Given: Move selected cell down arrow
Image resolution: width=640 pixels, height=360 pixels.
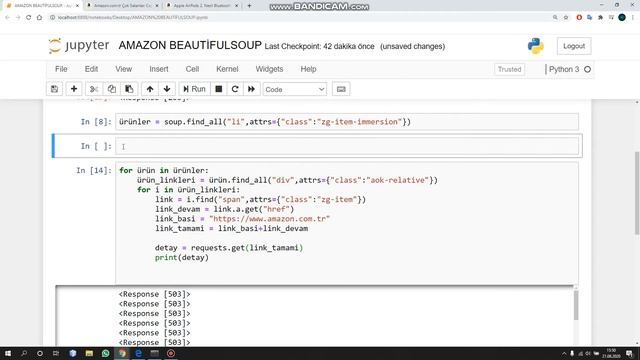Looking at the screenshot, I should click(x=167, y=89).
